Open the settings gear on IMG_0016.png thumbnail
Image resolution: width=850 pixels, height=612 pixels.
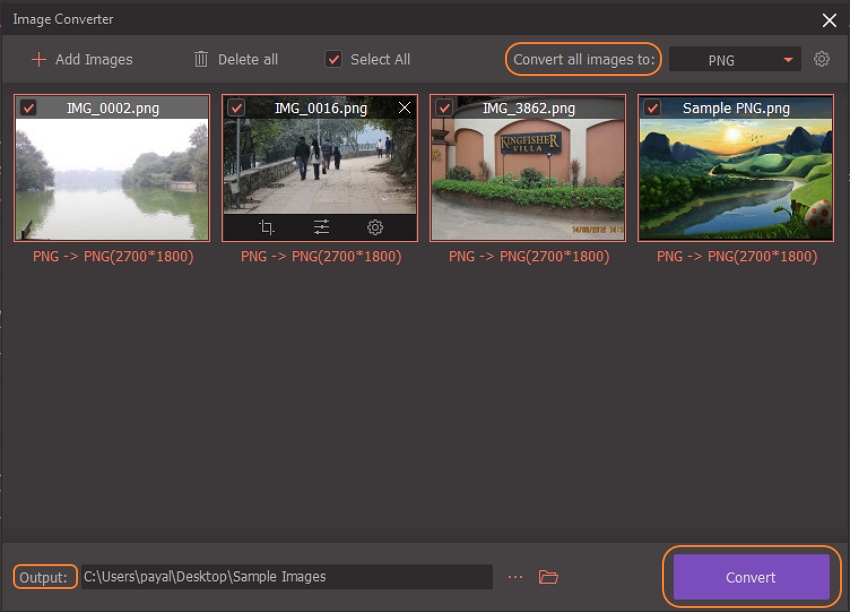click(x=375, y=228)
